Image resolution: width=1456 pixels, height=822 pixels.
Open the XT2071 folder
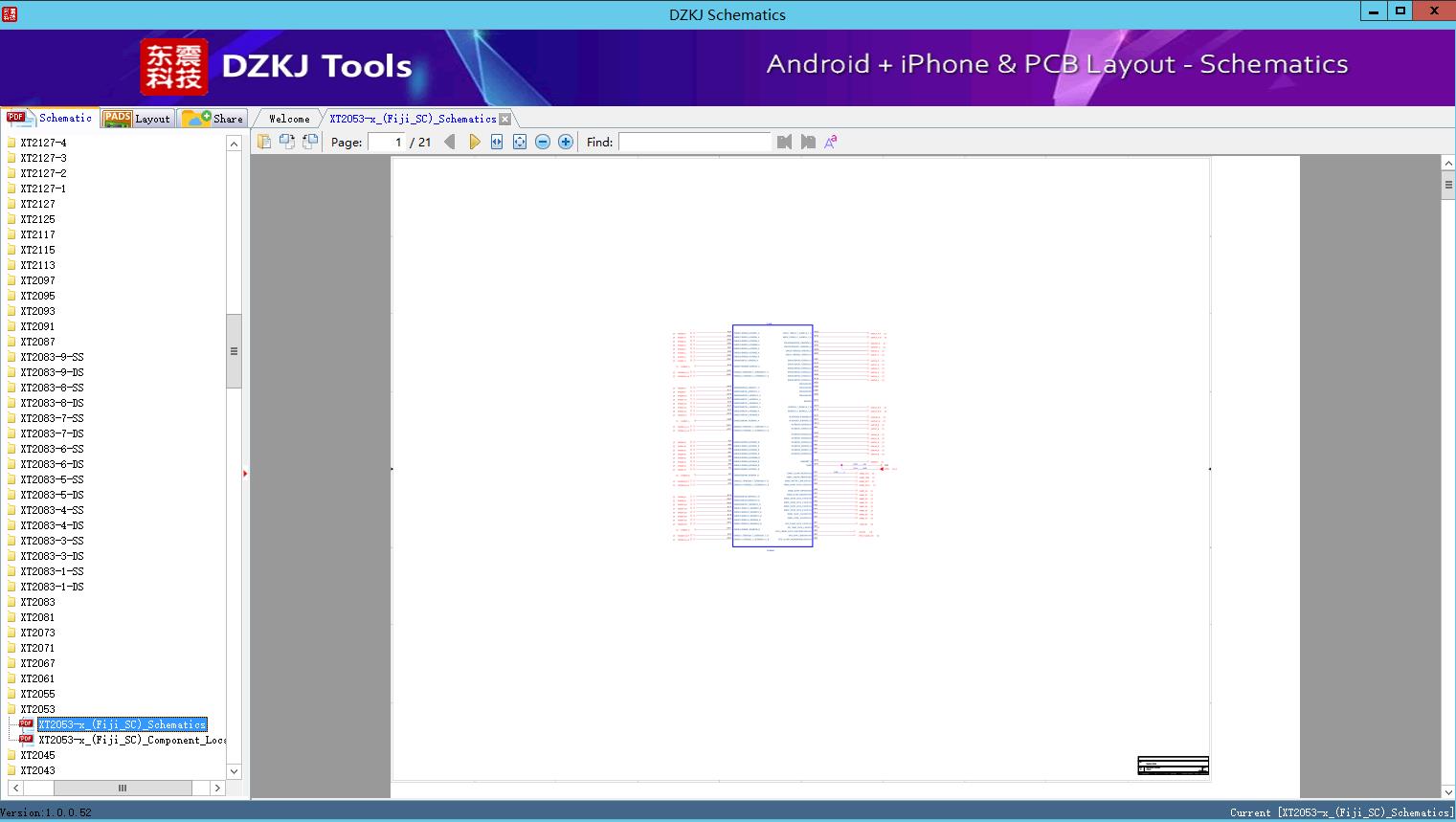(37, 648)
